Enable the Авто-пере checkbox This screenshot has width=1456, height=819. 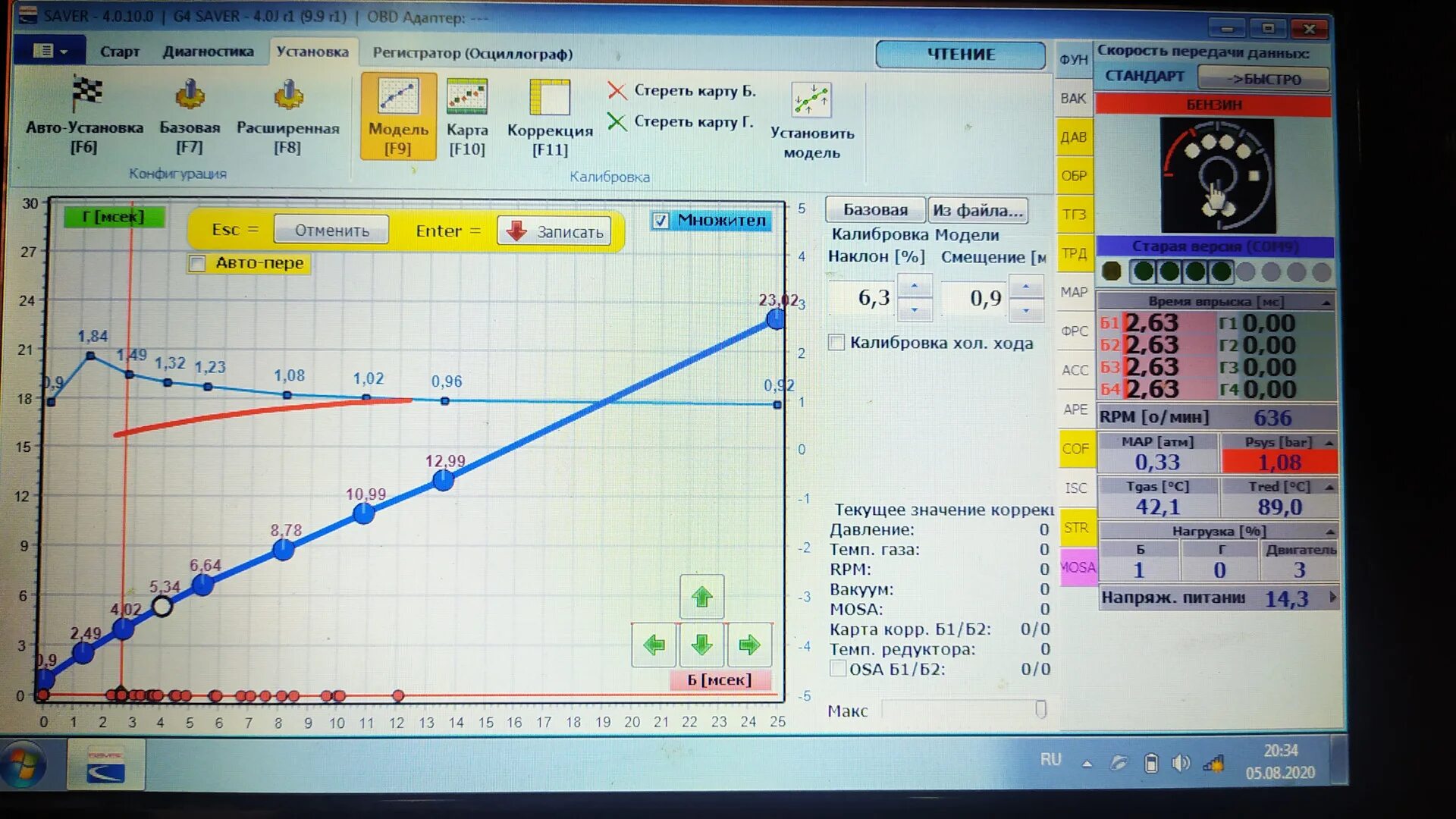point(197,263)
